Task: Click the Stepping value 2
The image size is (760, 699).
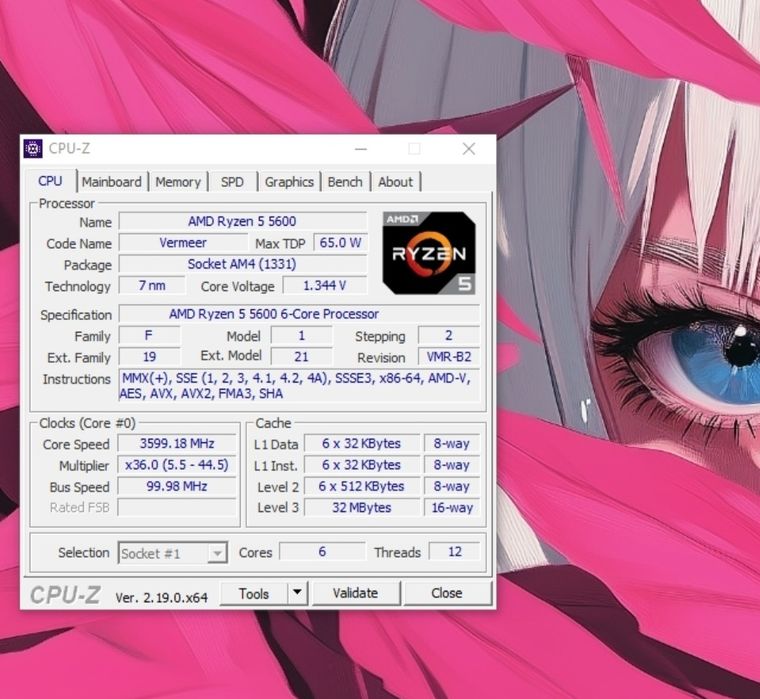Action: (x=449, y=335)
